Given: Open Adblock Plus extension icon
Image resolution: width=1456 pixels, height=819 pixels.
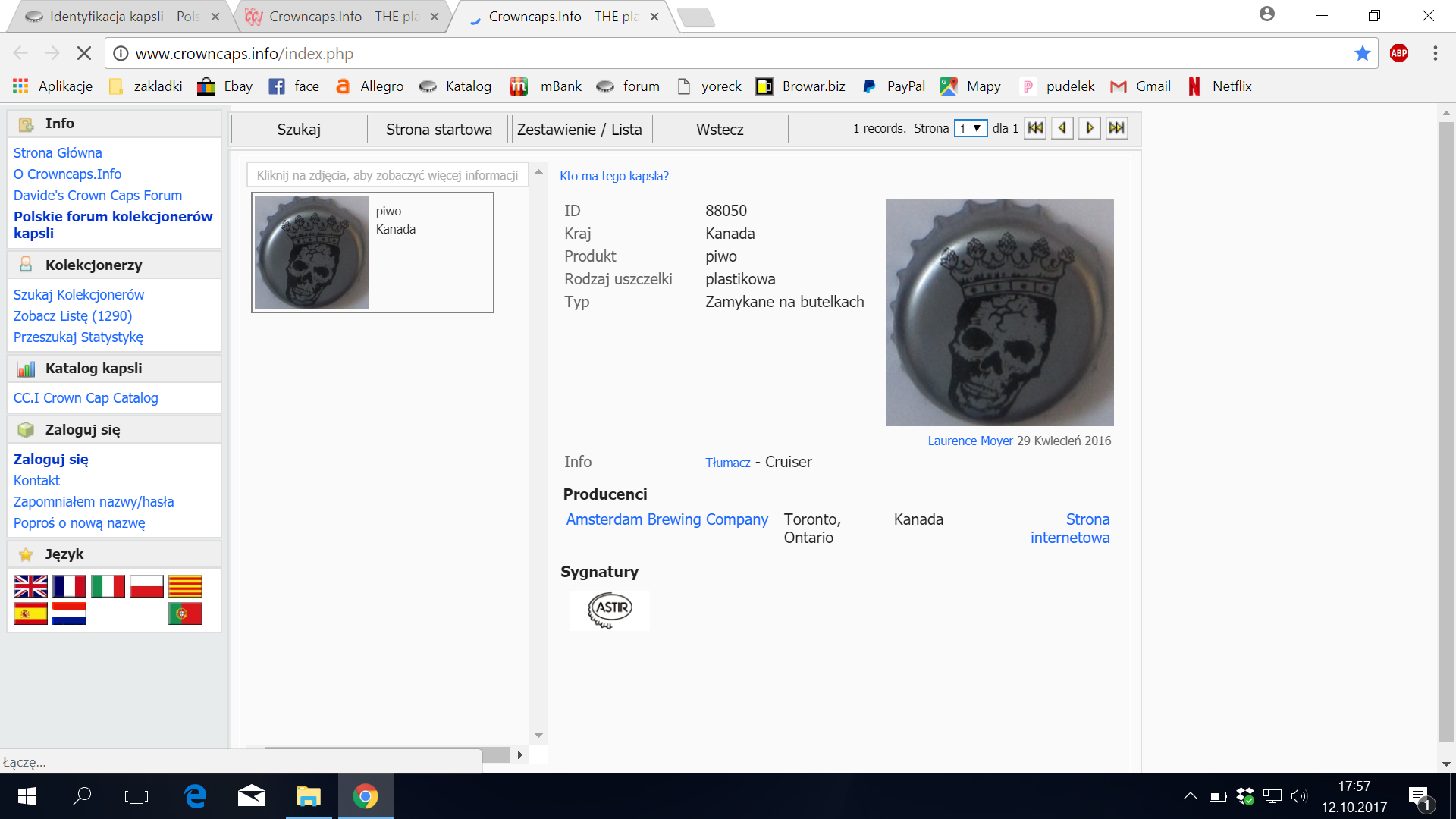Looking at the screenshot, I should tap(1399, 53).
